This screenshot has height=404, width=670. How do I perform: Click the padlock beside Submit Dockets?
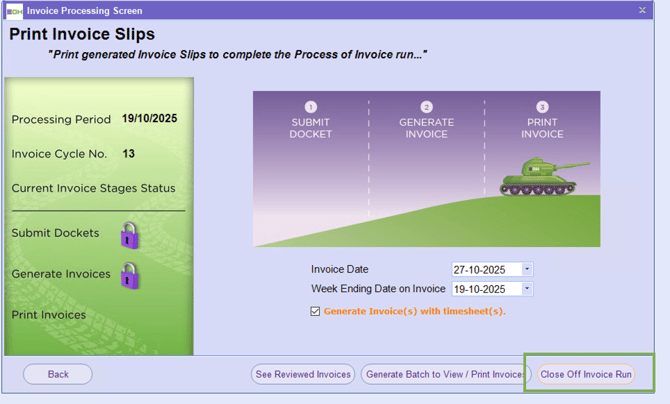pos(129,235)
